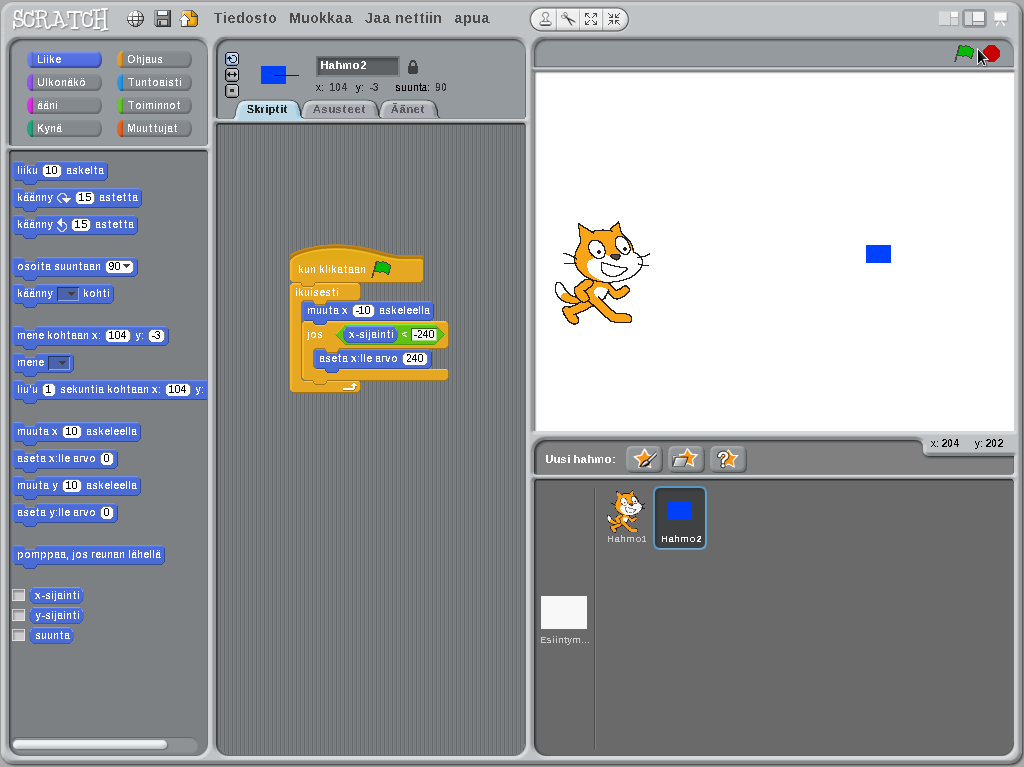This screenshot has height=767, width=1024.
Task: Enable the x-sijainti reporter checkbox
Action: click(19, 595)
